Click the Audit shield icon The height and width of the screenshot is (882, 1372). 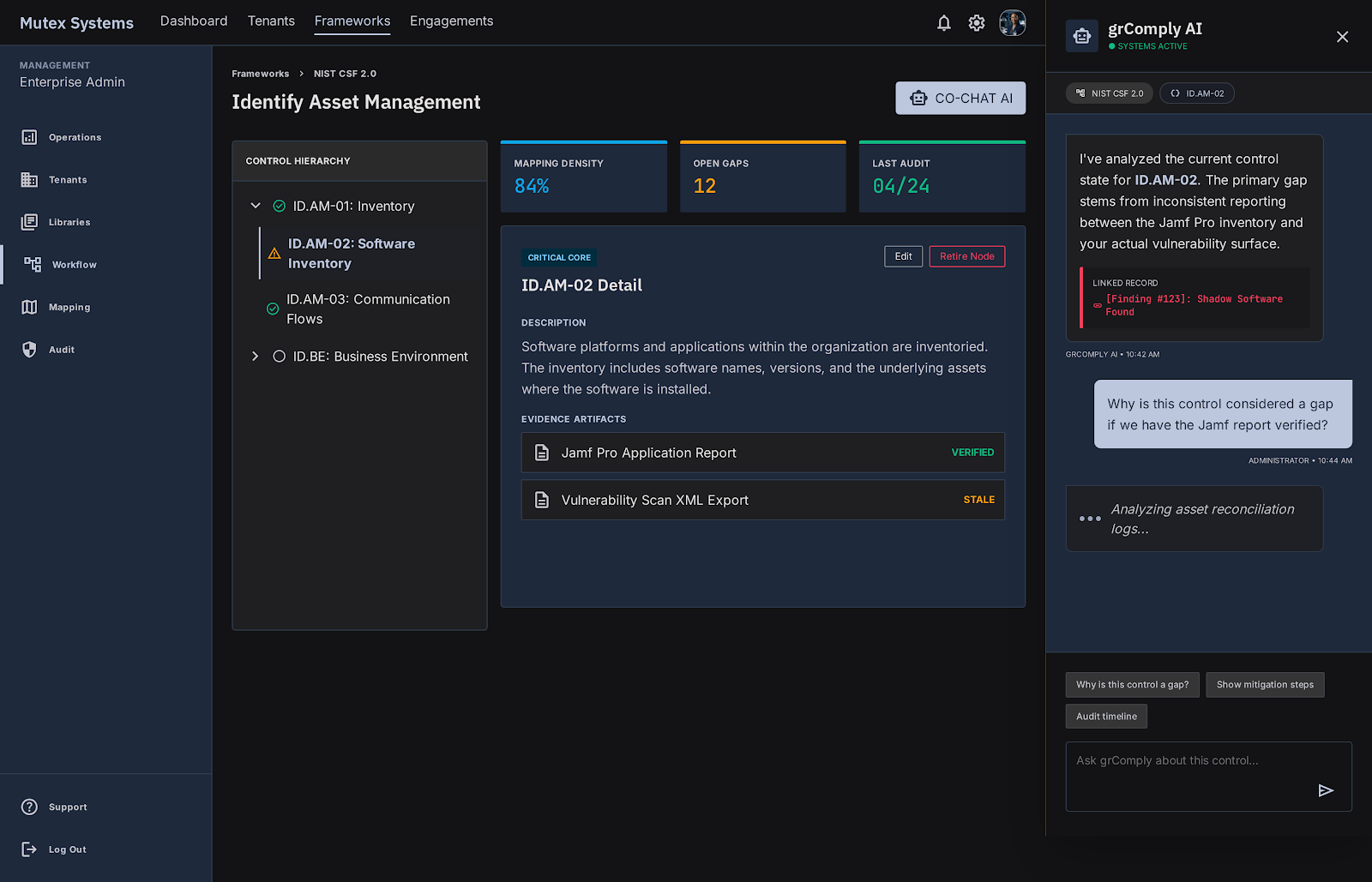coord(29,350)
